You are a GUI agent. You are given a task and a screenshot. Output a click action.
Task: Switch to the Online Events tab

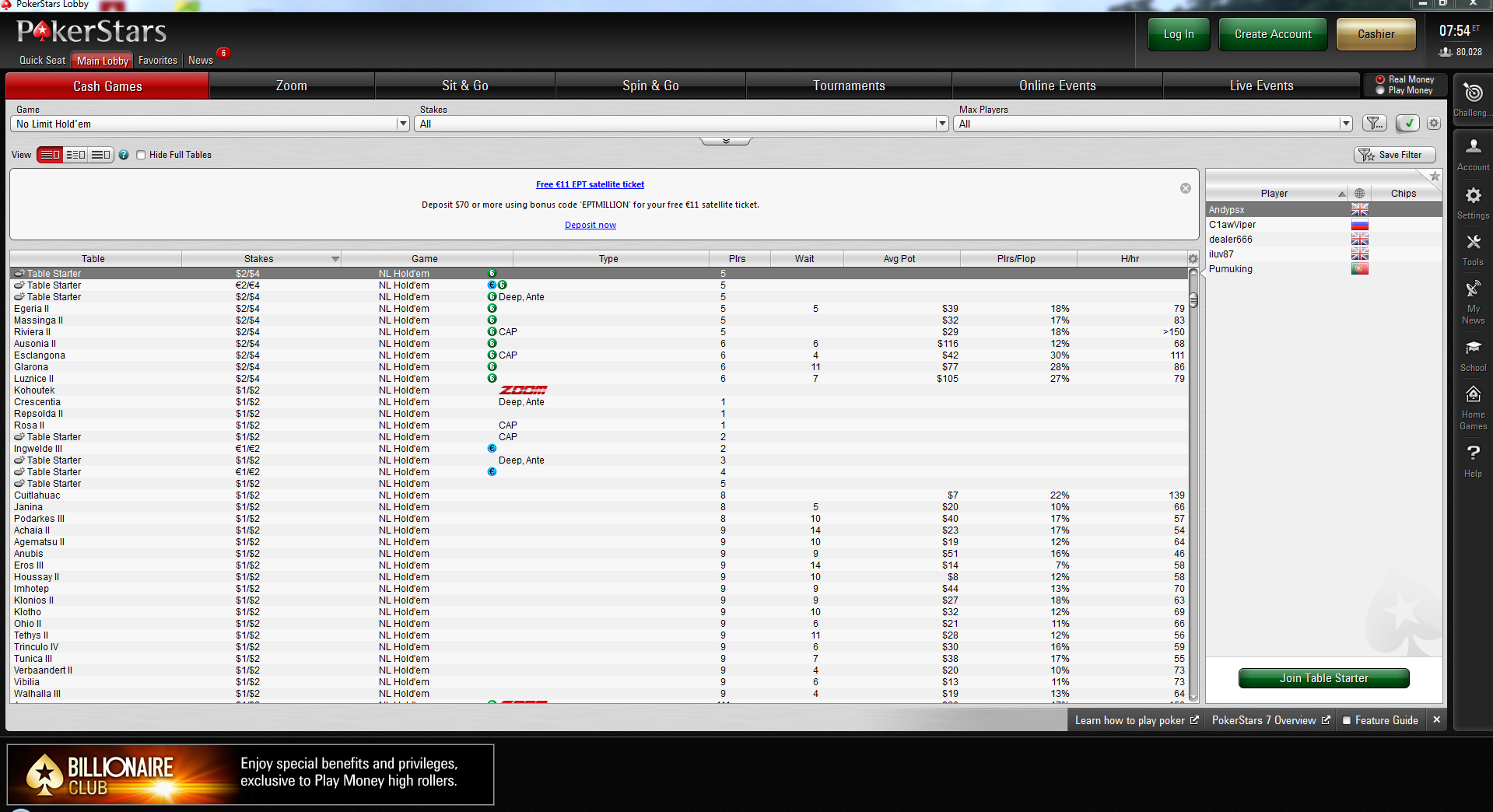[1057, 86]
